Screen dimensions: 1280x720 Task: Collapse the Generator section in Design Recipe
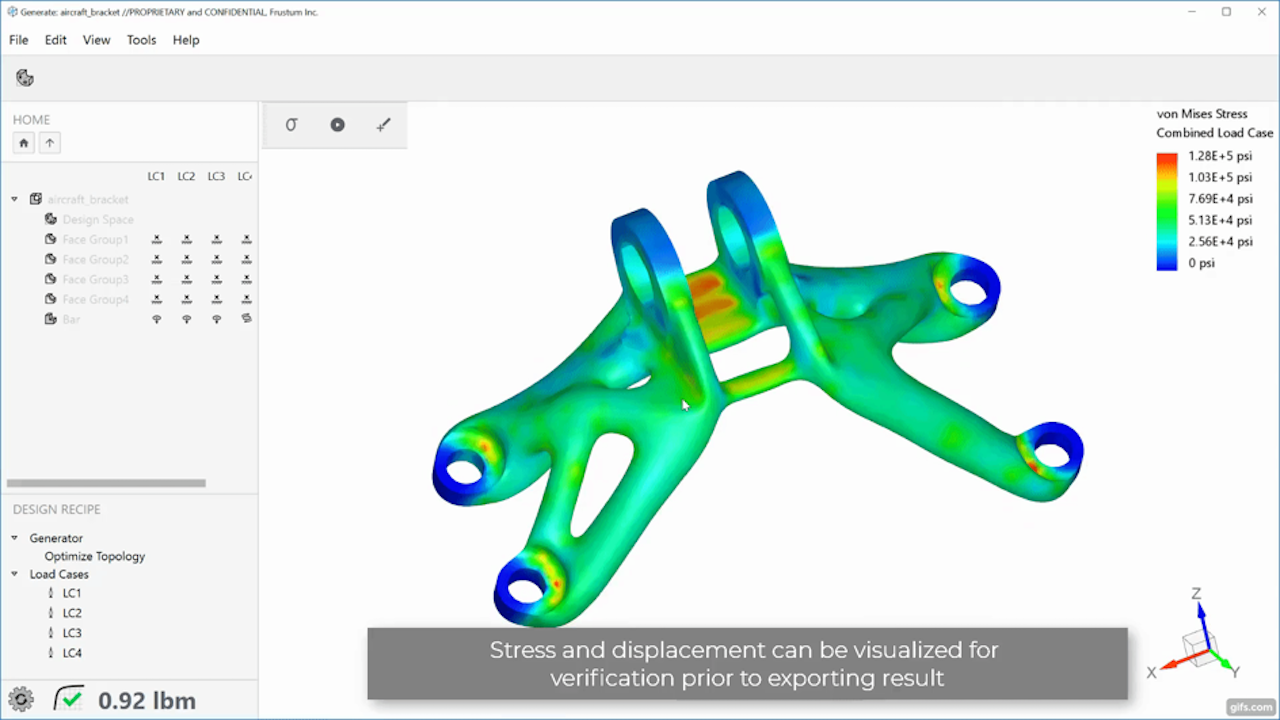pyautogui.click(x=14, y=538)
